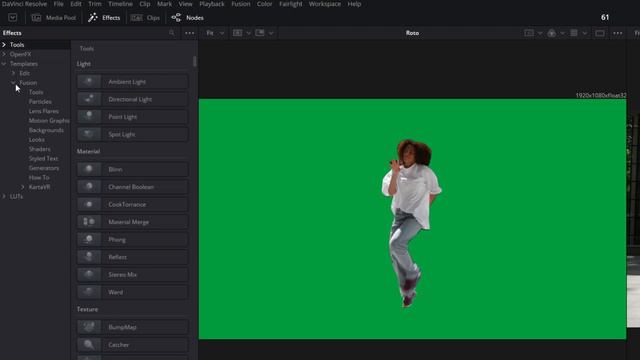Select the Channel Boolean material tool
Viewport: 640px width, 360px height.
click(133, 187)
